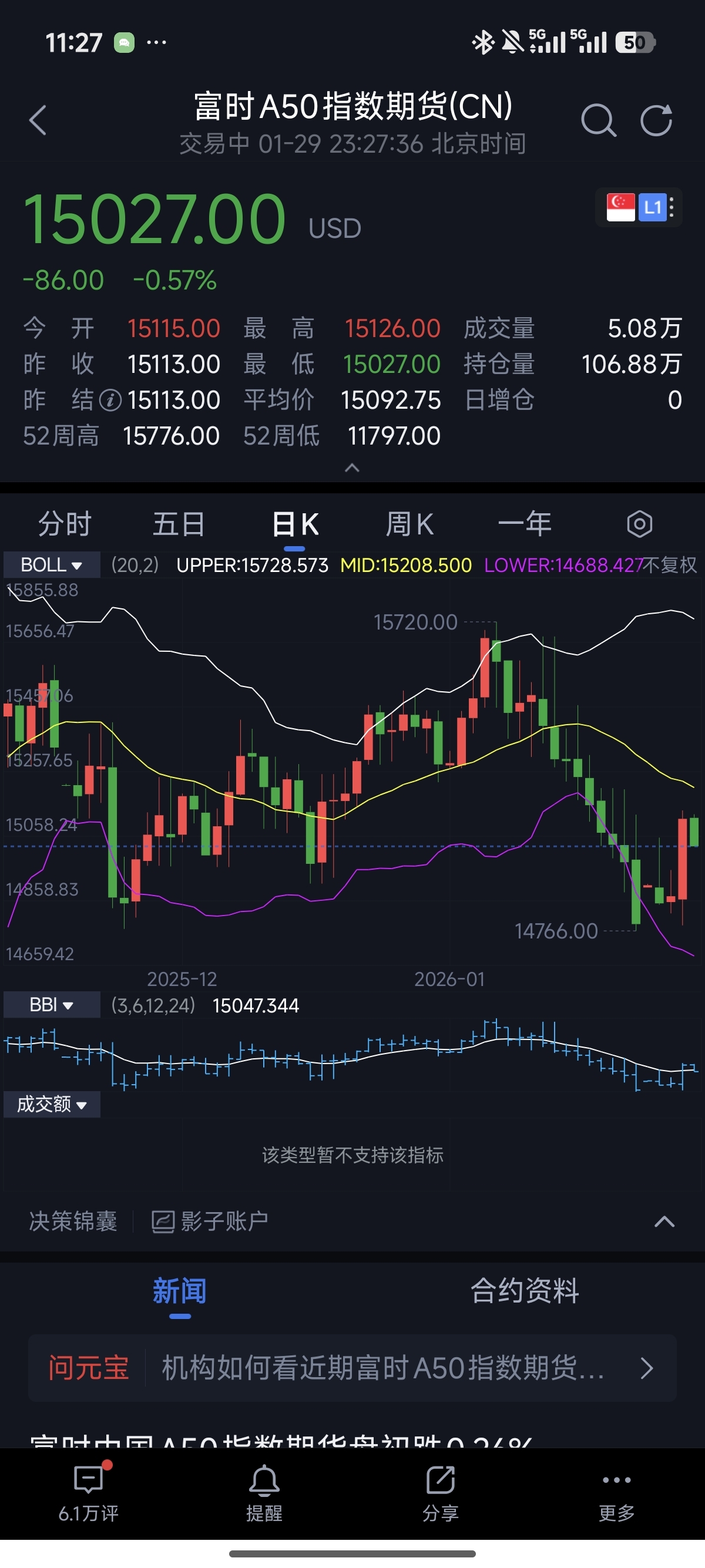Select the 新闻 tab
The width and height of the screenshot is (705, 1568).
click(x=179, y=1291)
